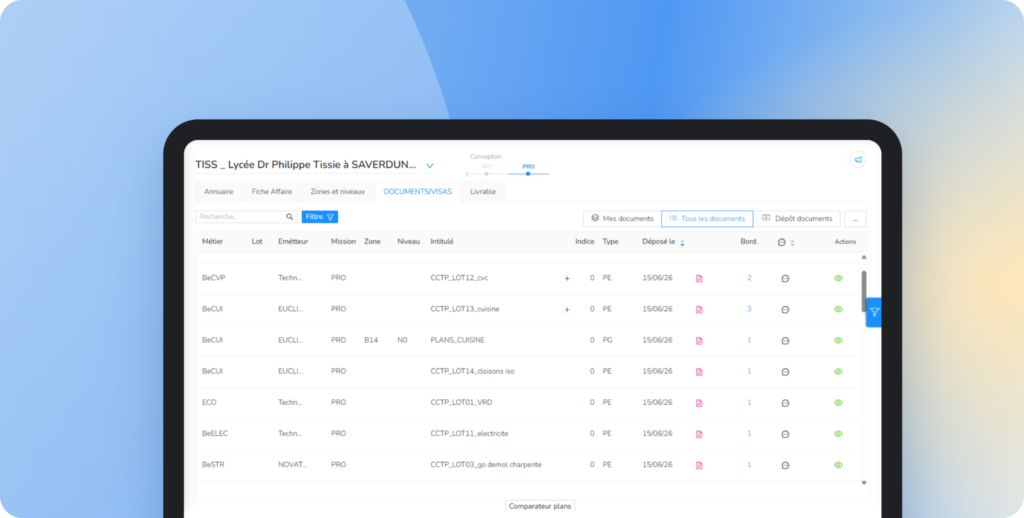Expand project selector chevron next to TISS title
The width and height of the screenshot is (1024, 518).
[x=430, y=166]
